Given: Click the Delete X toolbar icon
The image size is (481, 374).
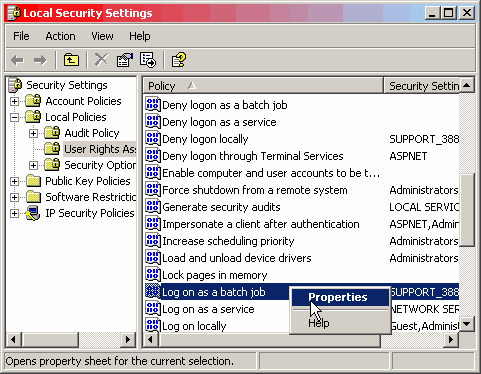Looking at the screenshot, I should pyautogui.click(x=101, y=60).
